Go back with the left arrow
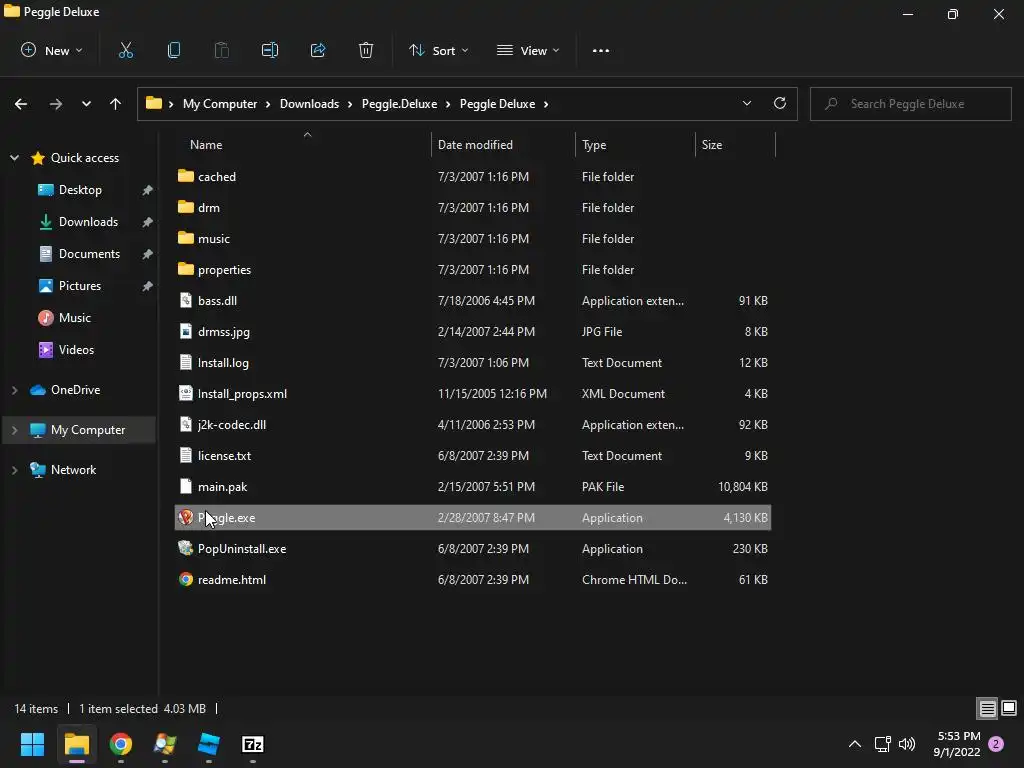 pos(21,104)
